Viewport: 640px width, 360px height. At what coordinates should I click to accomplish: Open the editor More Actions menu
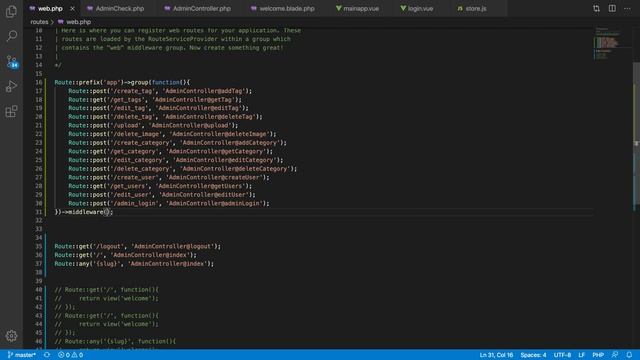(627, 9)
